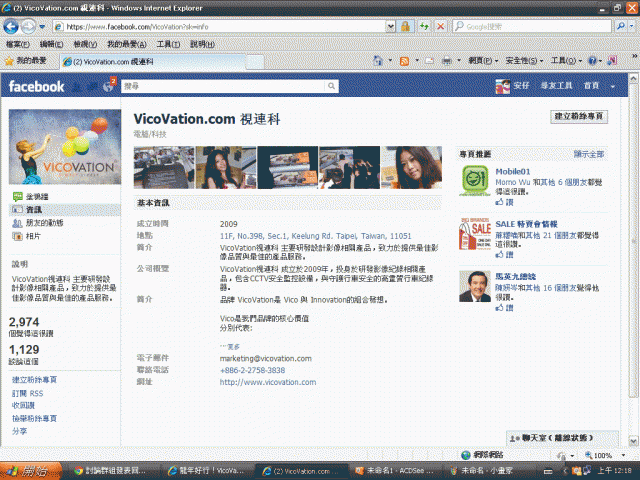Click the 建立粉絲專頁 button at top right
Image resolution: width=640 pixels, height=480 pixels.
point(579,117)
